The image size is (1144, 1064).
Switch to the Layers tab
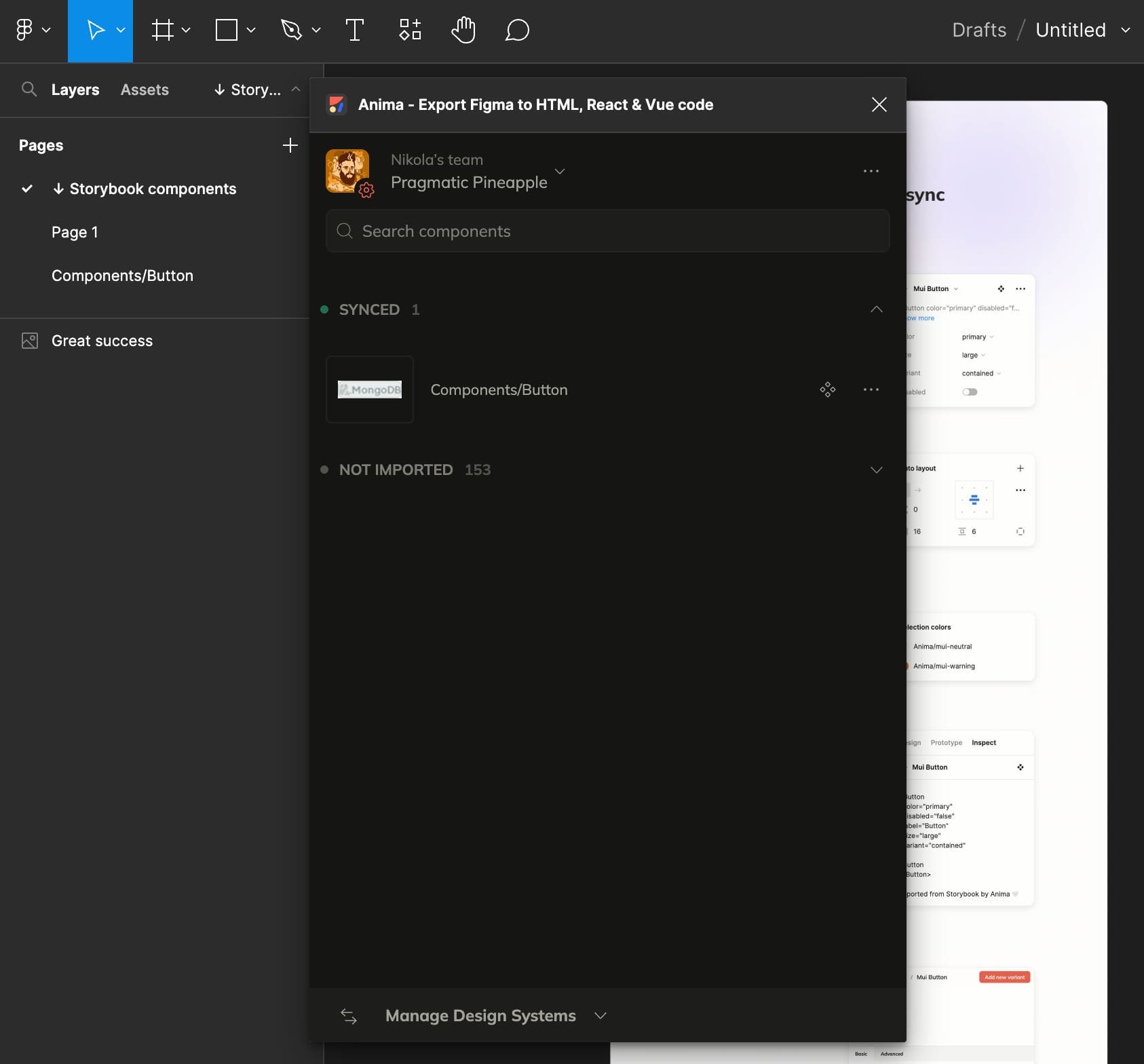click(x=75, y=90)
